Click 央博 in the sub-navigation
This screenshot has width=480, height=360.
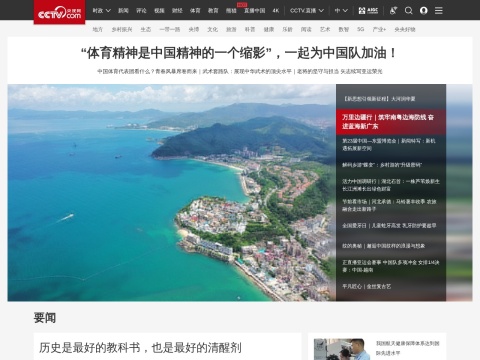(194, 29)
